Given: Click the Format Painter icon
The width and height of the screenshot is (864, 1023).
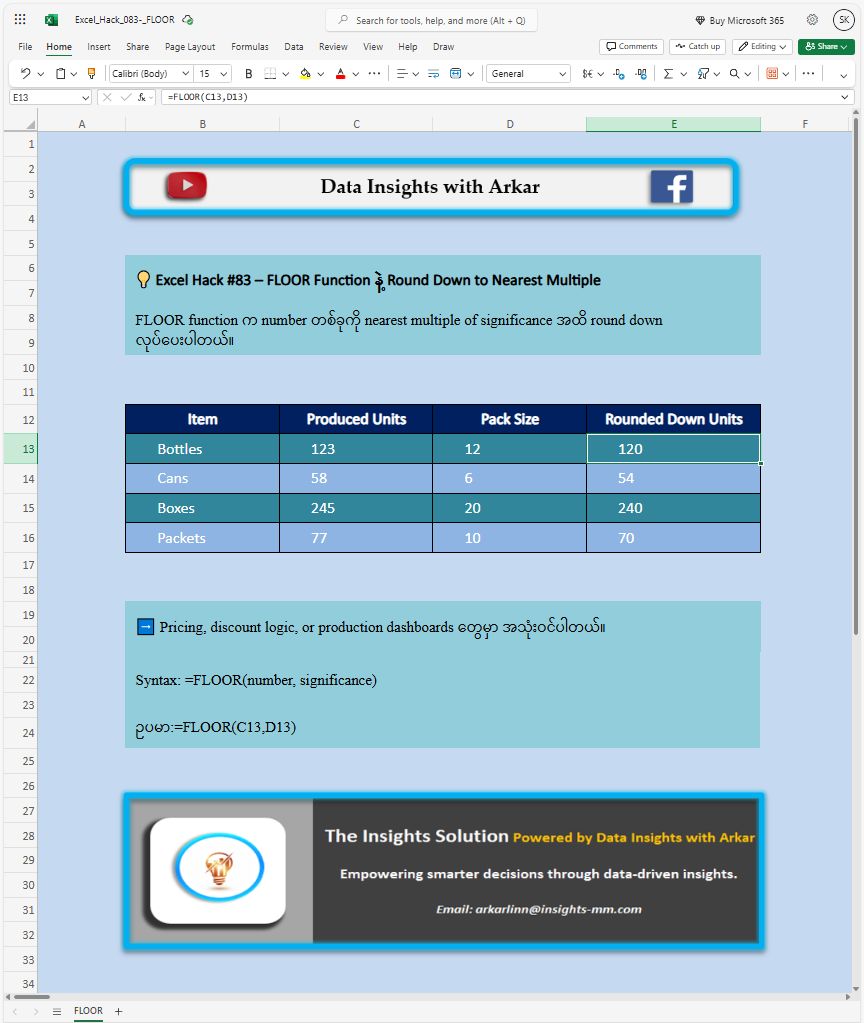Looking at the screenshot, I should point(92,74).
